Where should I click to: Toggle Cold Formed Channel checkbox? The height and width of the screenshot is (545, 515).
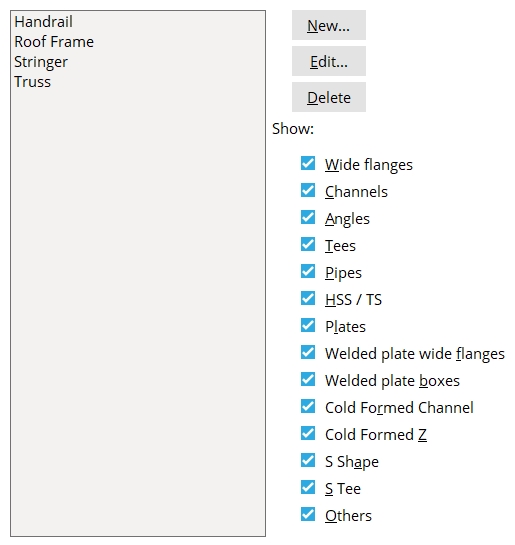point(308,406)
